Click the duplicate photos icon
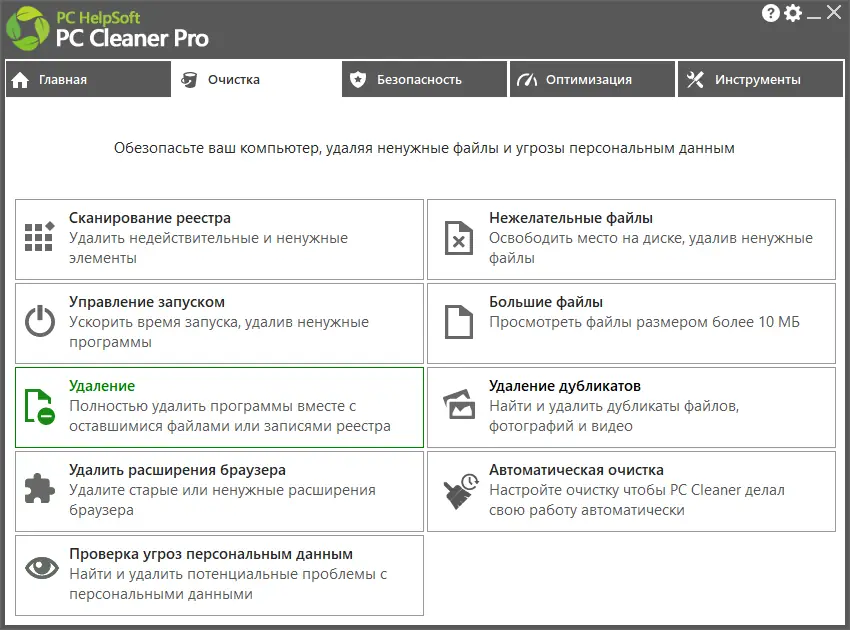850x630 pixels. pos(458,406)
